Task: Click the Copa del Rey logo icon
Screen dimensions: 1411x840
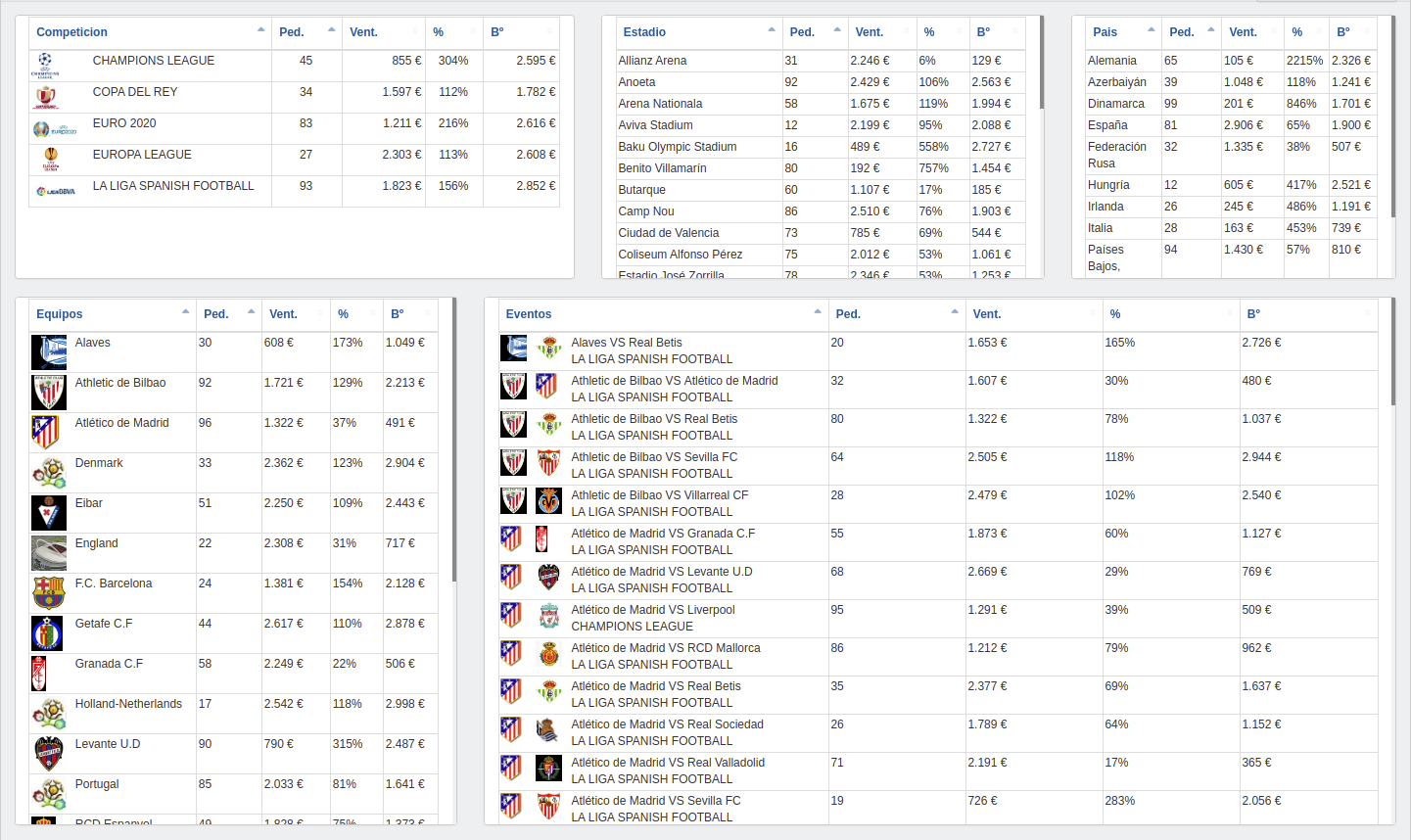Action: click(x=45, y=98)
